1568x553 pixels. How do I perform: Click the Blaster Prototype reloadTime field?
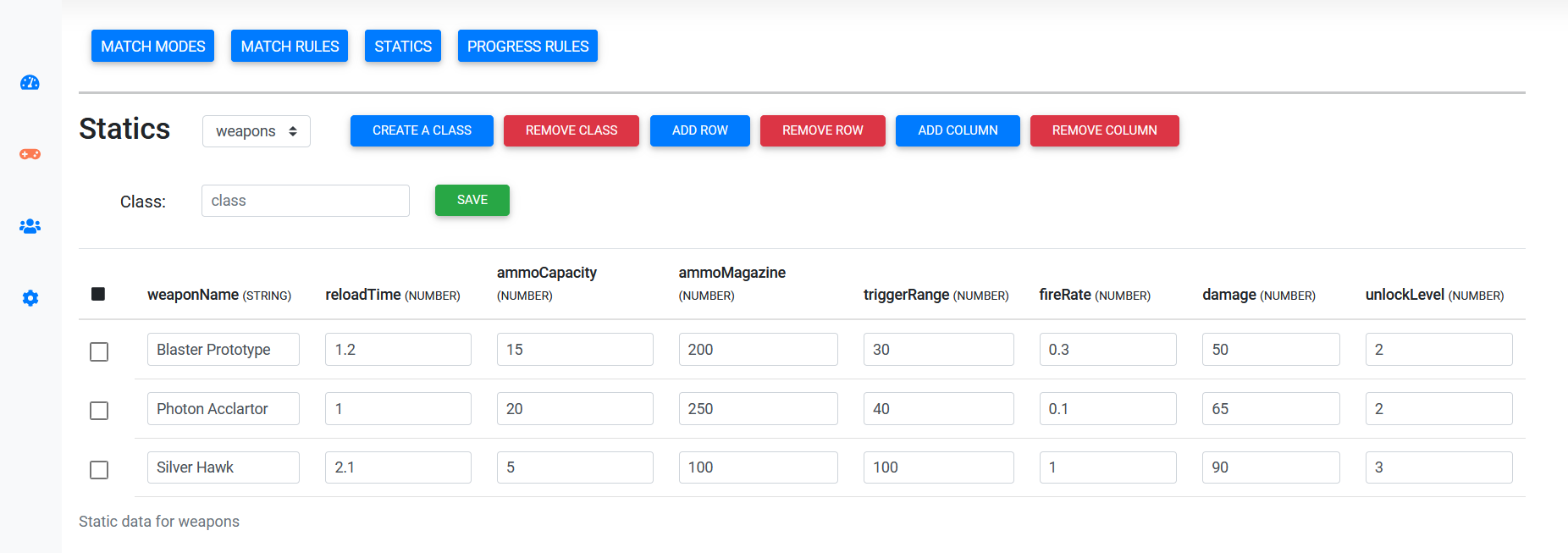click(x=397, y=350)
